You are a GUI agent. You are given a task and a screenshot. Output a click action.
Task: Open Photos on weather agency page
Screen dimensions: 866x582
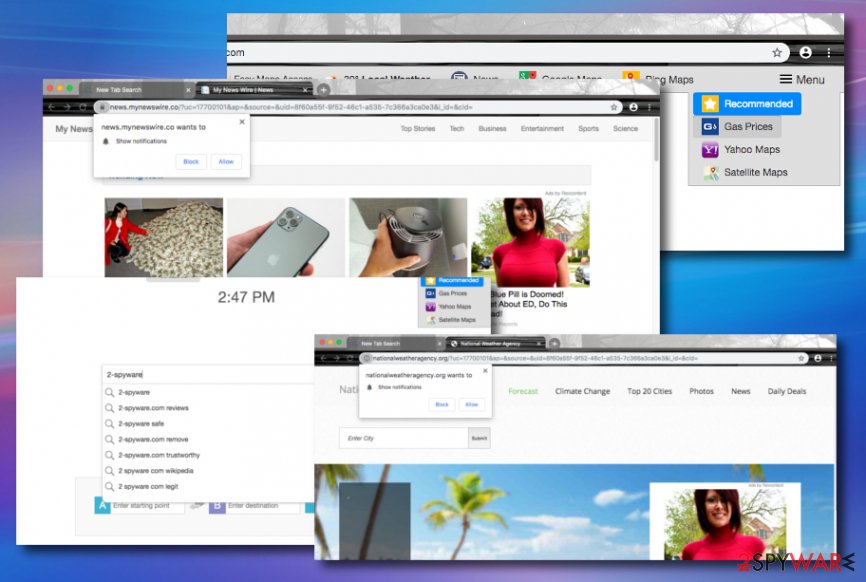pyautogui.click(x=701, y=391)
